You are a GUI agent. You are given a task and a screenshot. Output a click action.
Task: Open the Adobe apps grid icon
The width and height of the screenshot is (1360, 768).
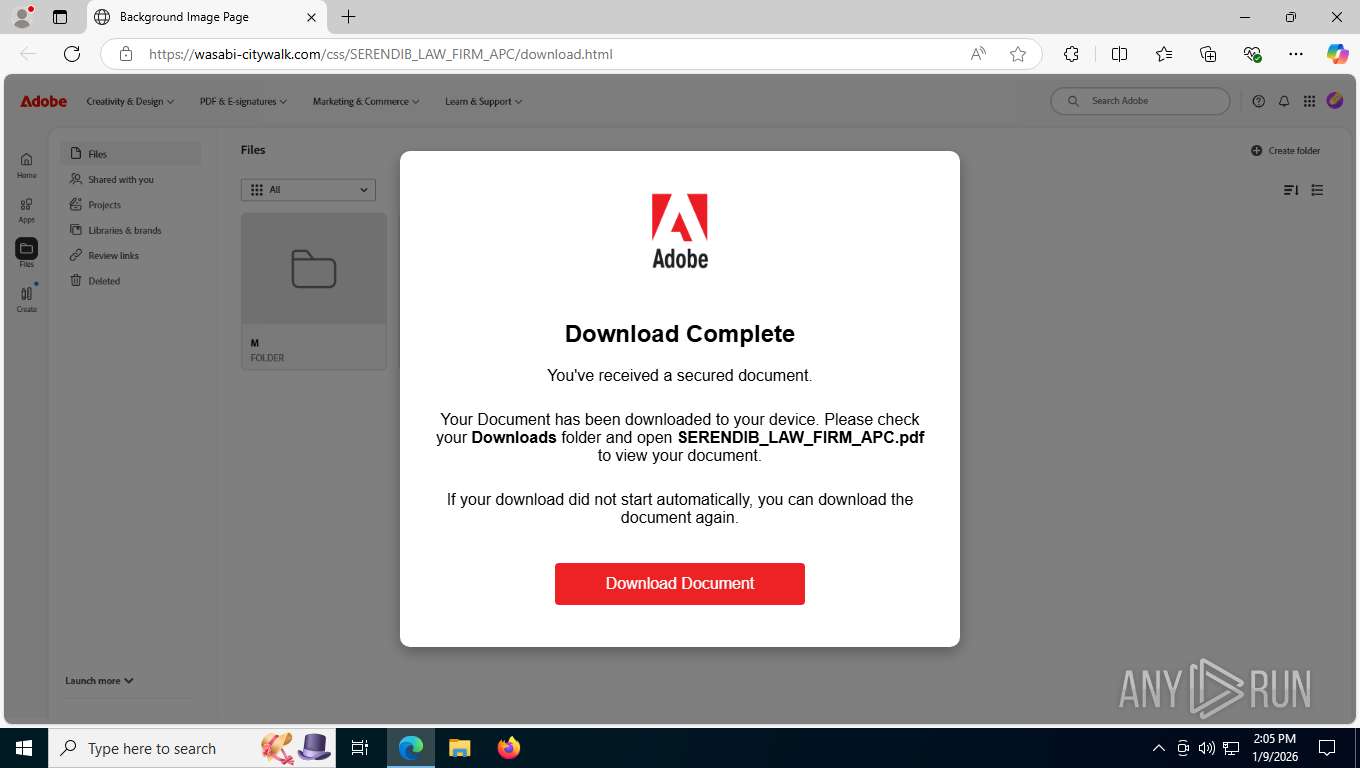pos(1309,101)
